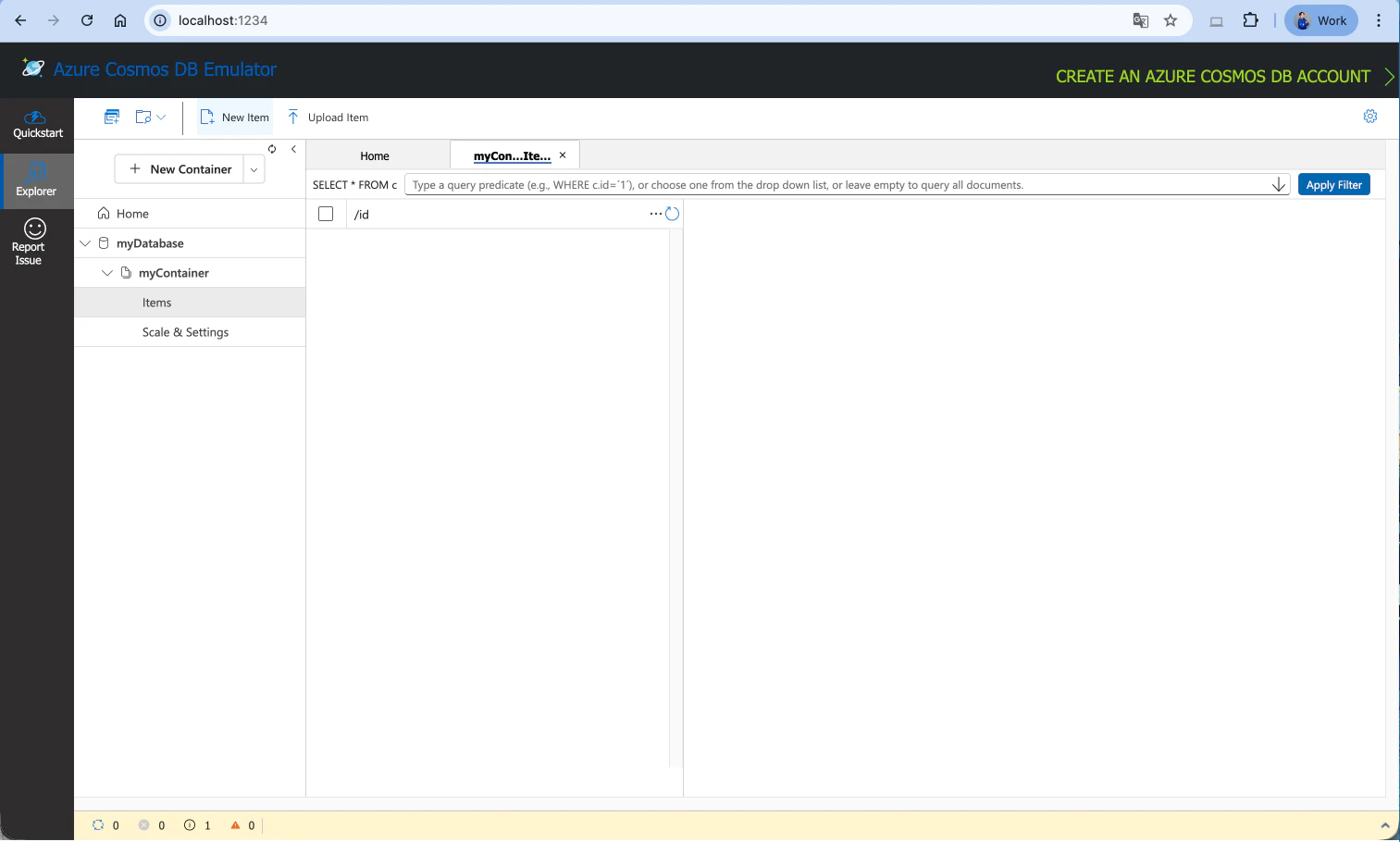
Task: Open the browser three-dot menu
Action: point(1379,20)
